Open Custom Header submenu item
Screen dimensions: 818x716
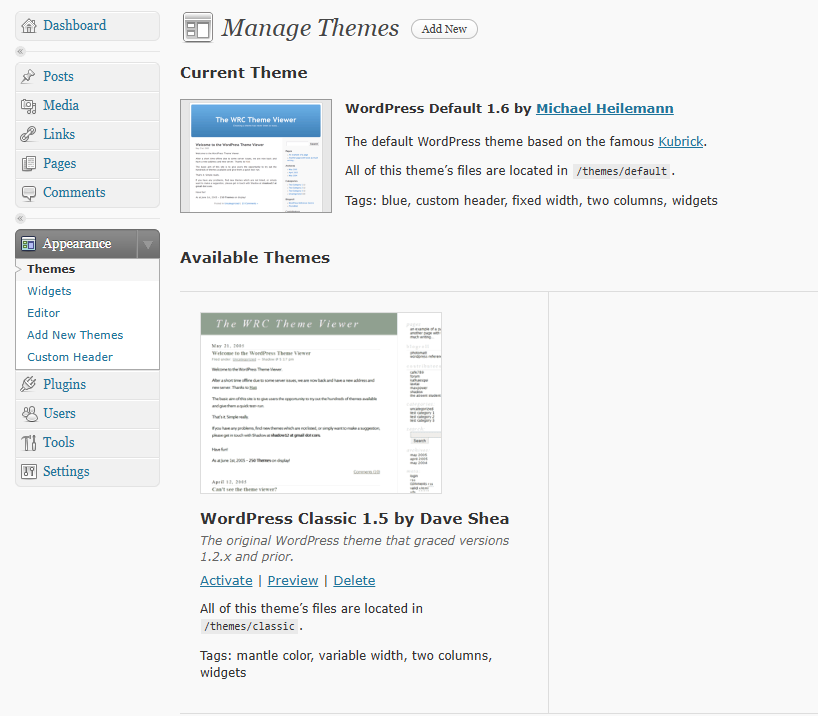click(x=70, y=357)
